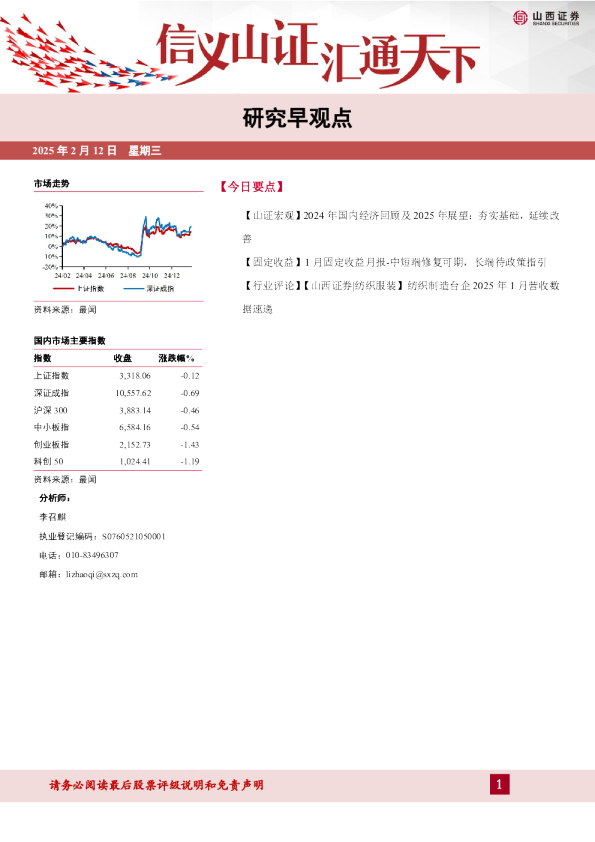Click the page number 1 box
Image resolution: width=595 pixels, height=842 pixels.
[x=499, y=785]
